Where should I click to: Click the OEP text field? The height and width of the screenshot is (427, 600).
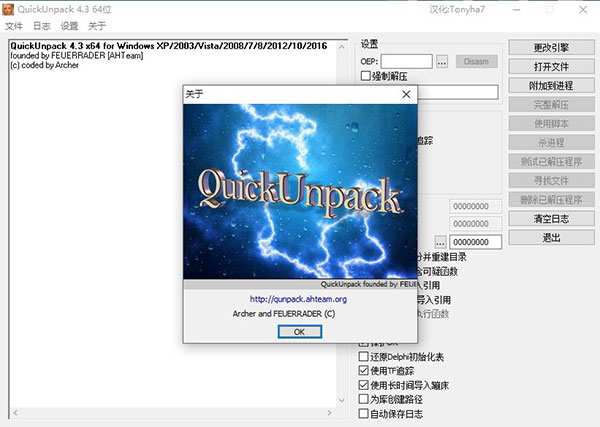[x=406, y=62]
